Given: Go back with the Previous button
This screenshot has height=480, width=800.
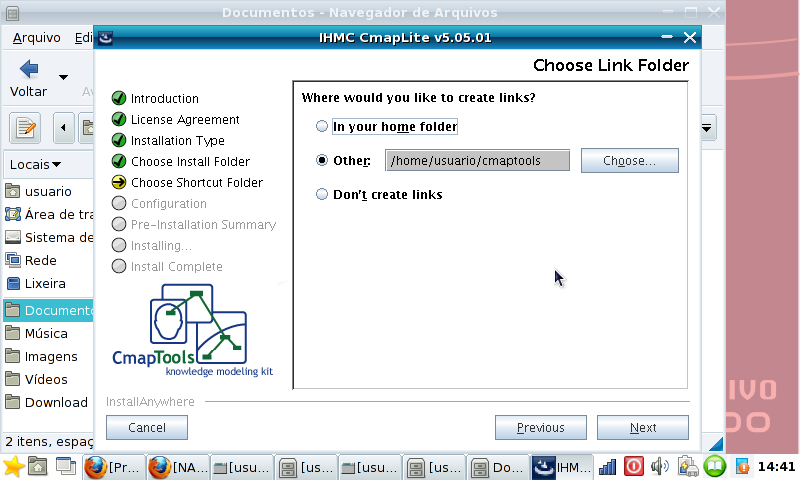Looking at the screenshot, I should [x=541, y=427].
